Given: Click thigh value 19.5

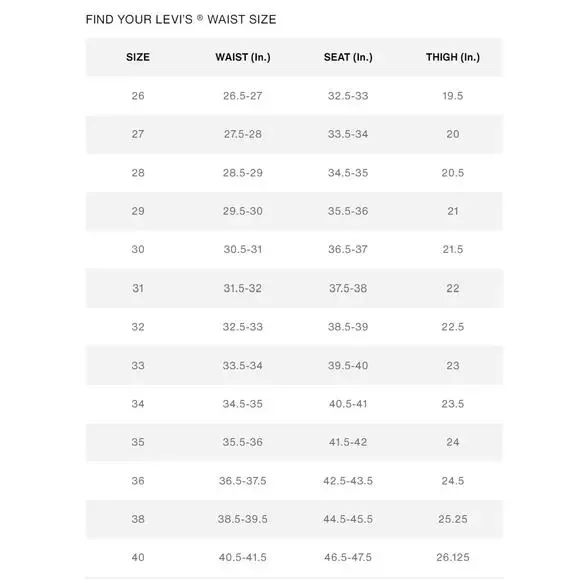Looking at the screenshot, I should pyautogui.click(x=453, y=96).
